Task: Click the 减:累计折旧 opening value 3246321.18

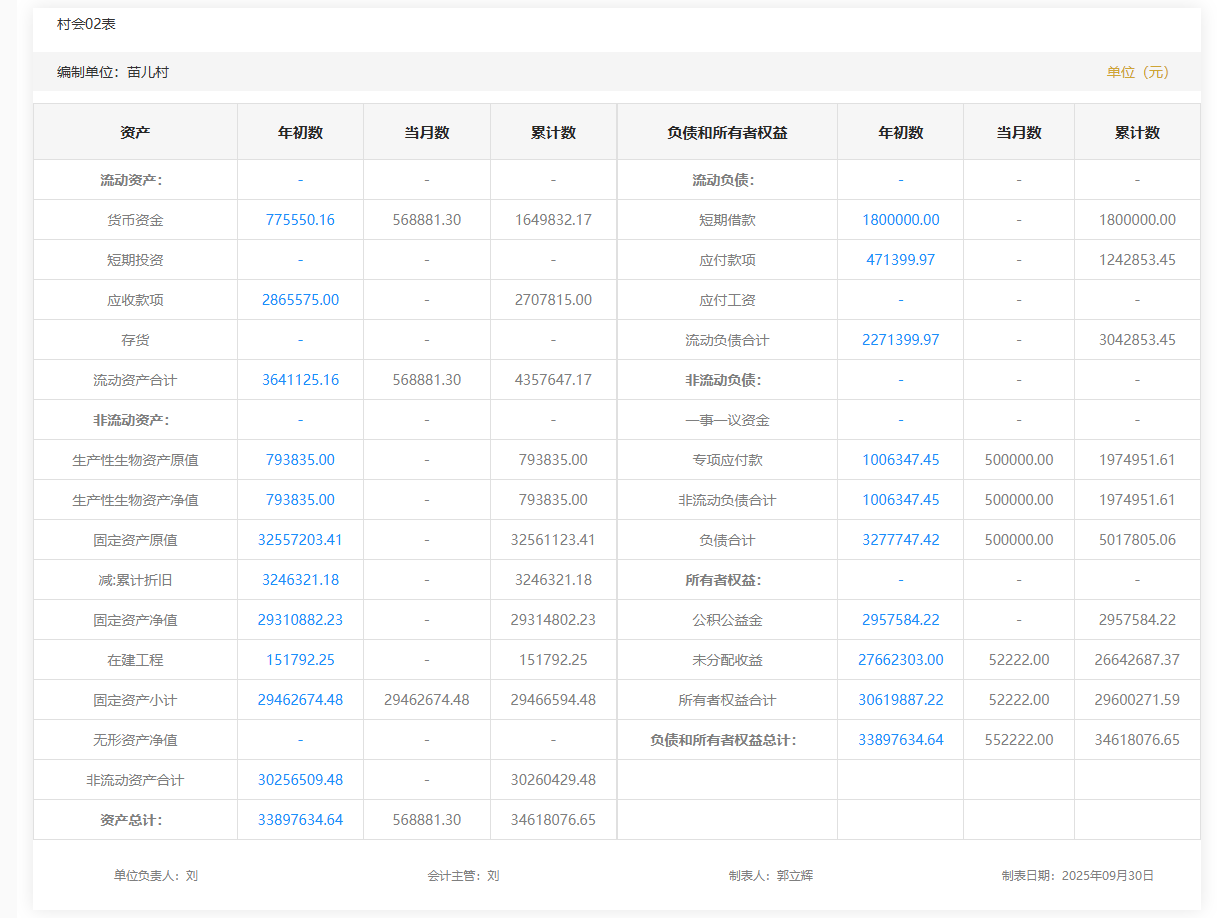Action: point(300,580)
